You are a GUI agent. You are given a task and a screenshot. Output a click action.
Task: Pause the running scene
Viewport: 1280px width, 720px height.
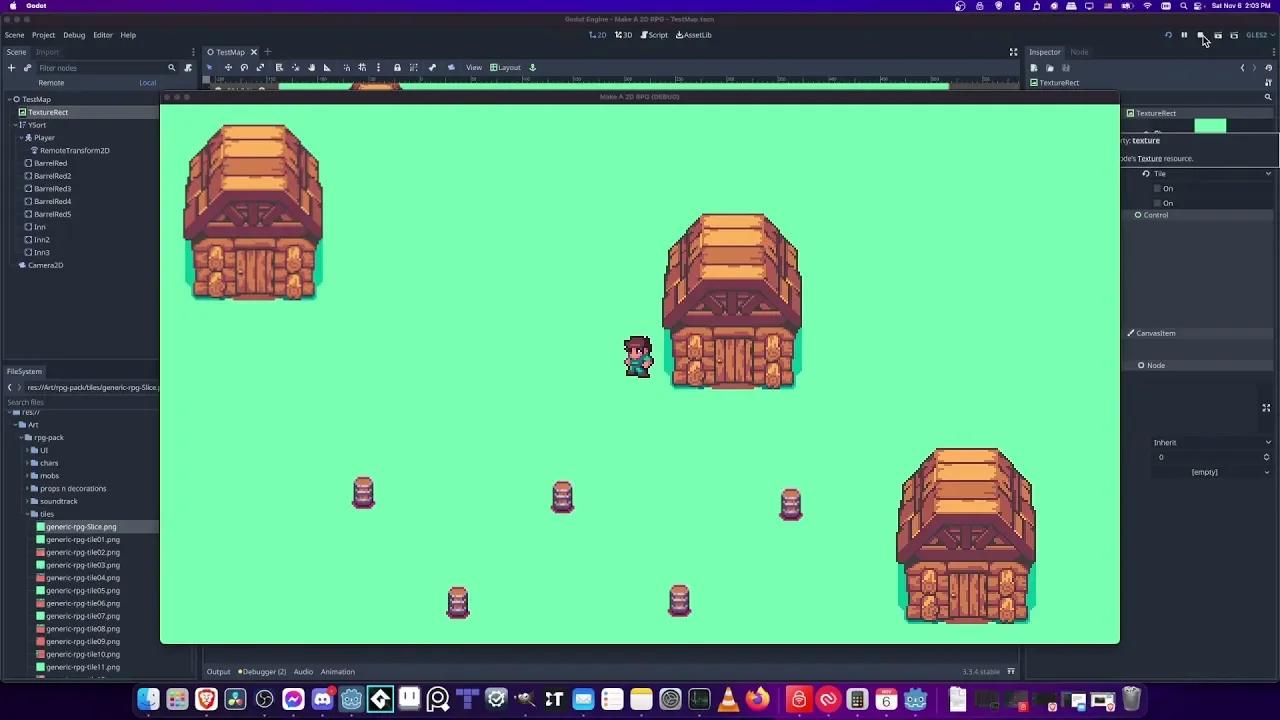(x=1184, y=35)
